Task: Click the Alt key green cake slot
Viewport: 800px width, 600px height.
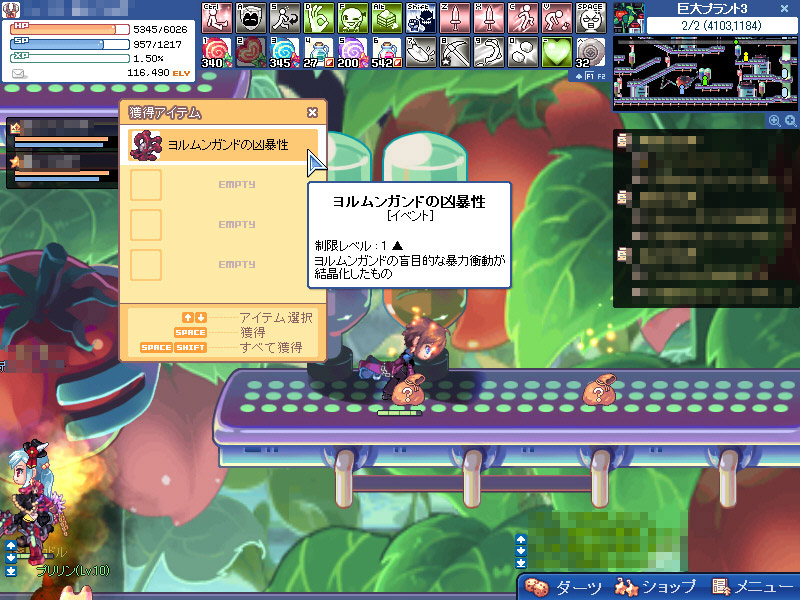Action: pyautogui.click(x=387, y=17)
